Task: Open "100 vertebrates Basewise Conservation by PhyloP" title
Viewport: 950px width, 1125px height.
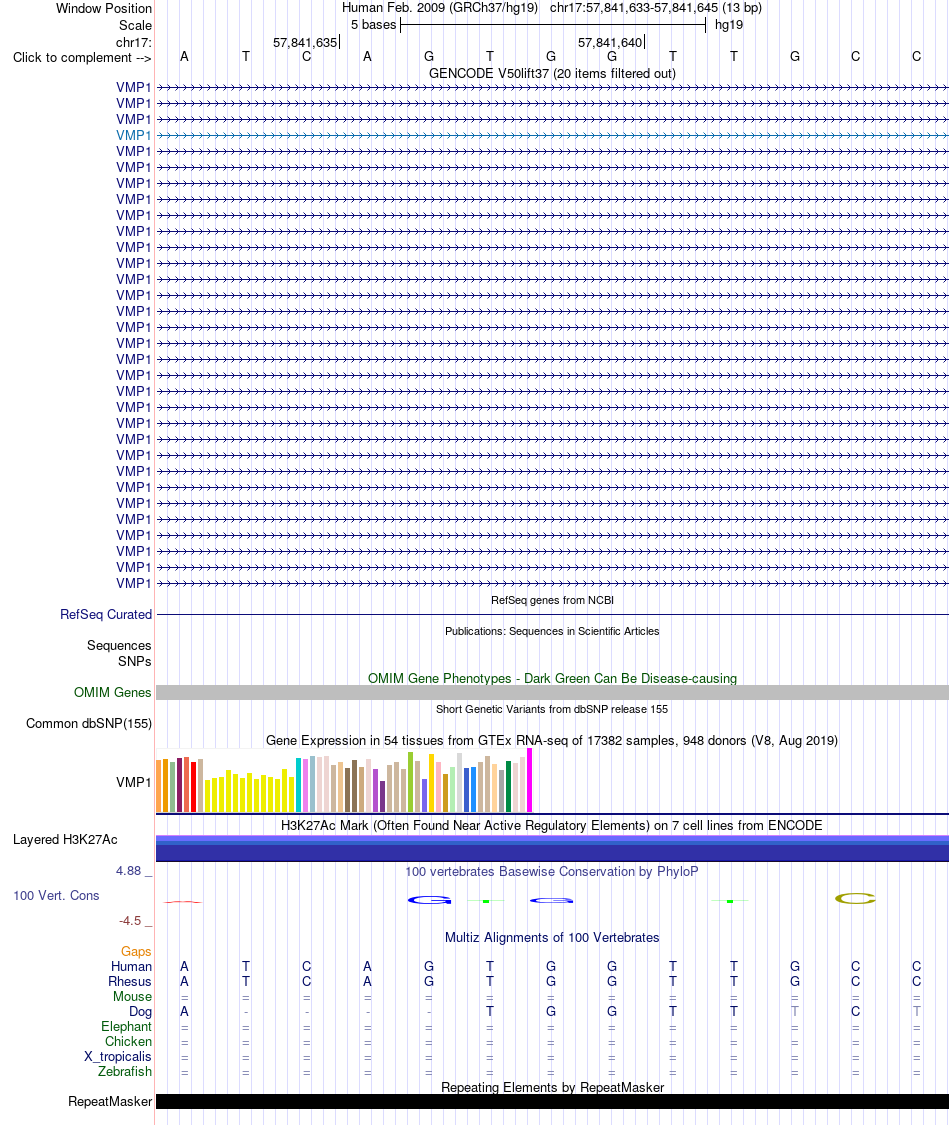Action: (552, 872)
